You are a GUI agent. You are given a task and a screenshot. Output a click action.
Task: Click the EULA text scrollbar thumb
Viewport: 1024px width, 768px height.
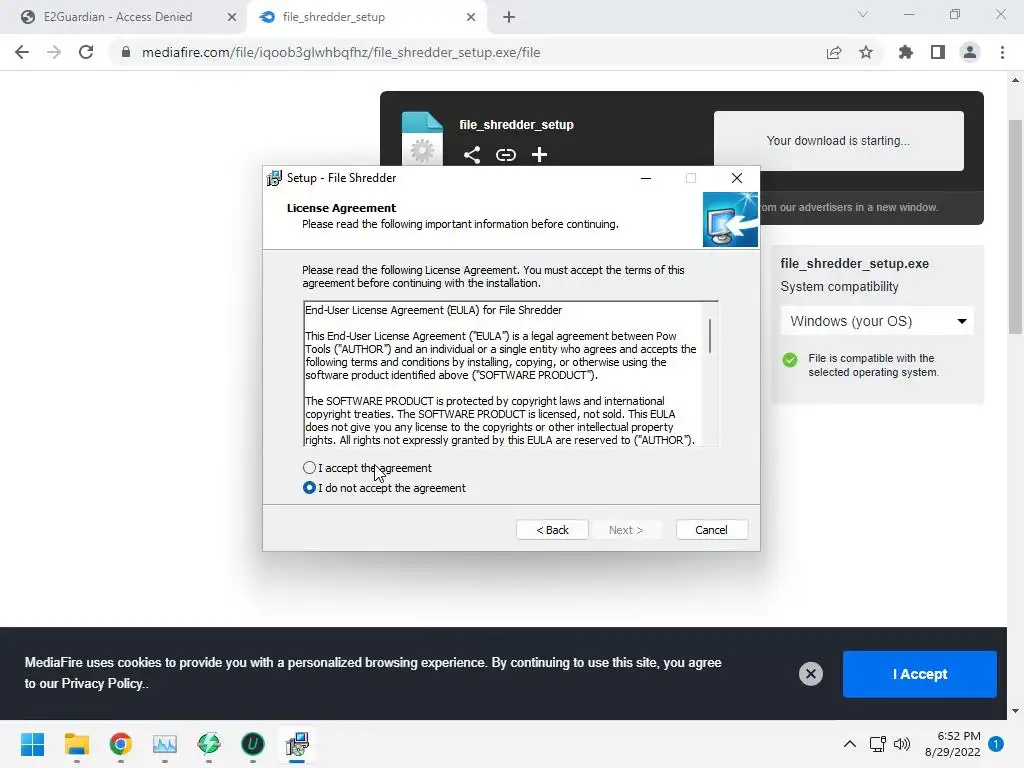[x=710, y=336]
